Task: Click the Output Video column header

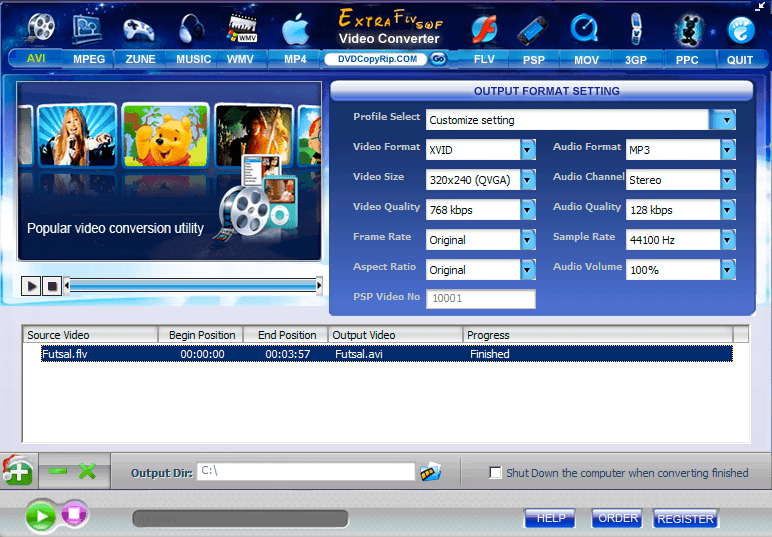Action: click(395, 335)
